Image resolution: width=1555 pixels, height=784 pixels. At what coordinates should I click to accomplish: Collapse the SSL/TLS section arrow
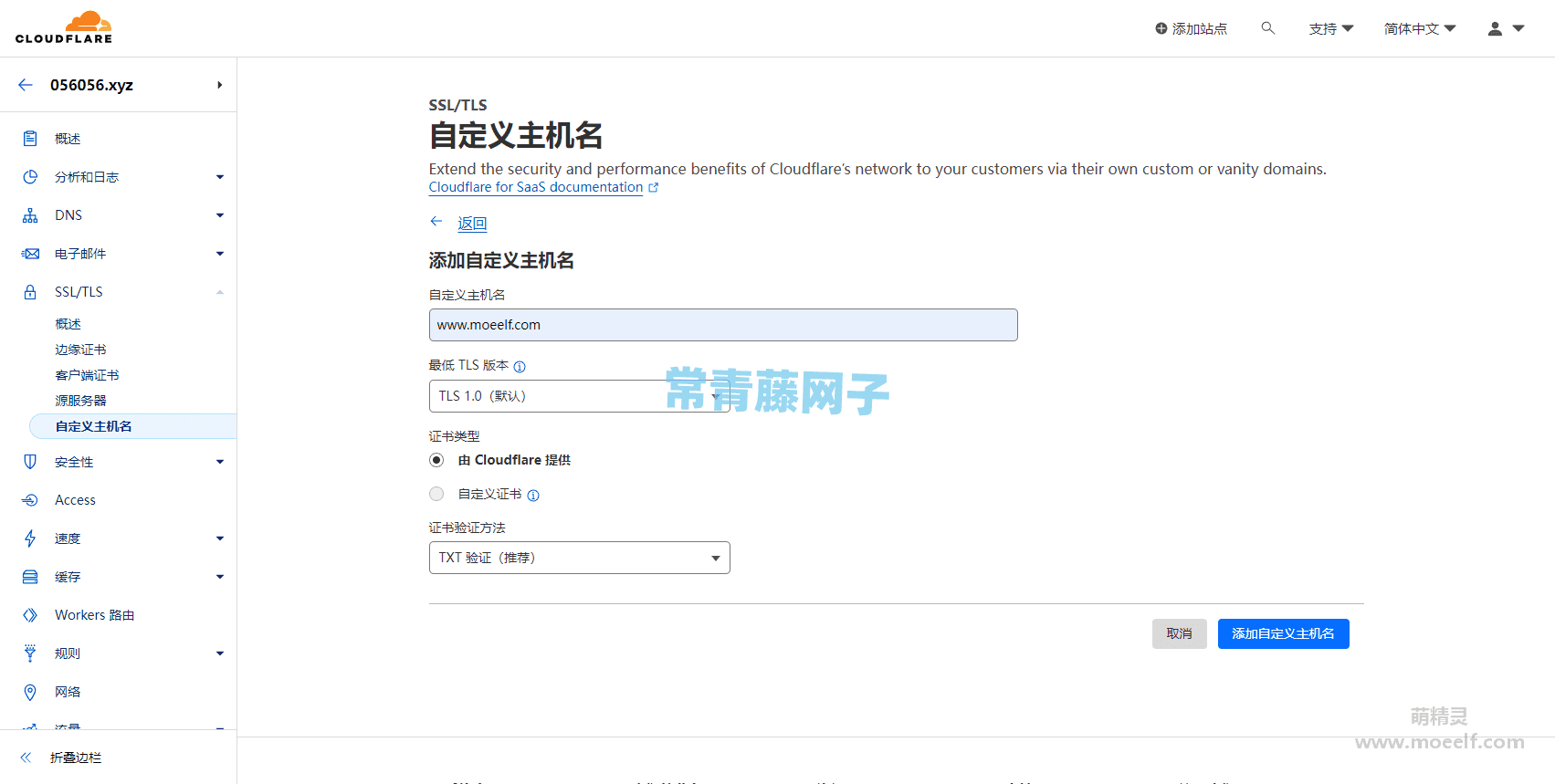click(x=220, y=292)
